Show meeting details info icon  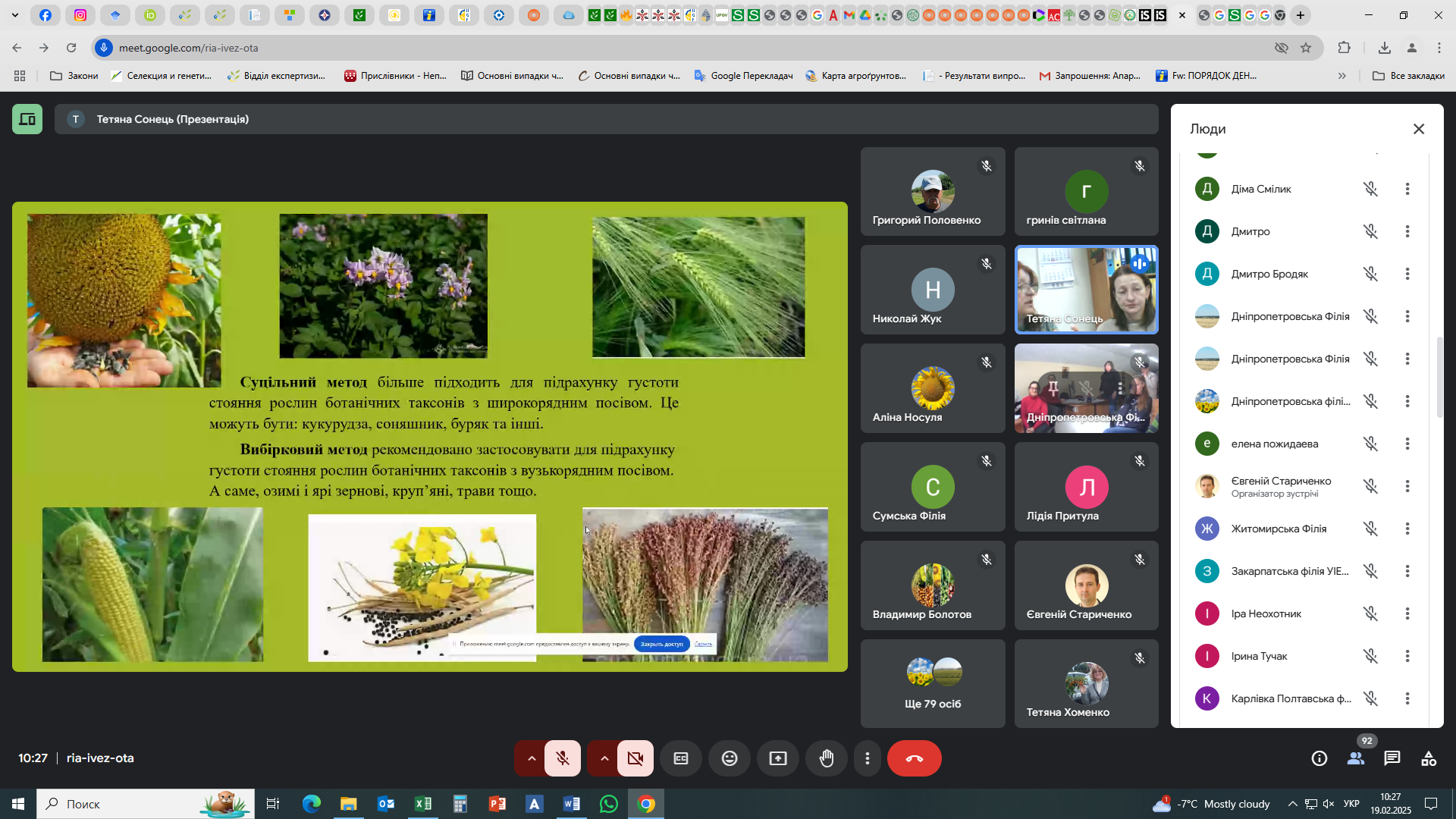pyautogui.click(x=1319, y=758)
